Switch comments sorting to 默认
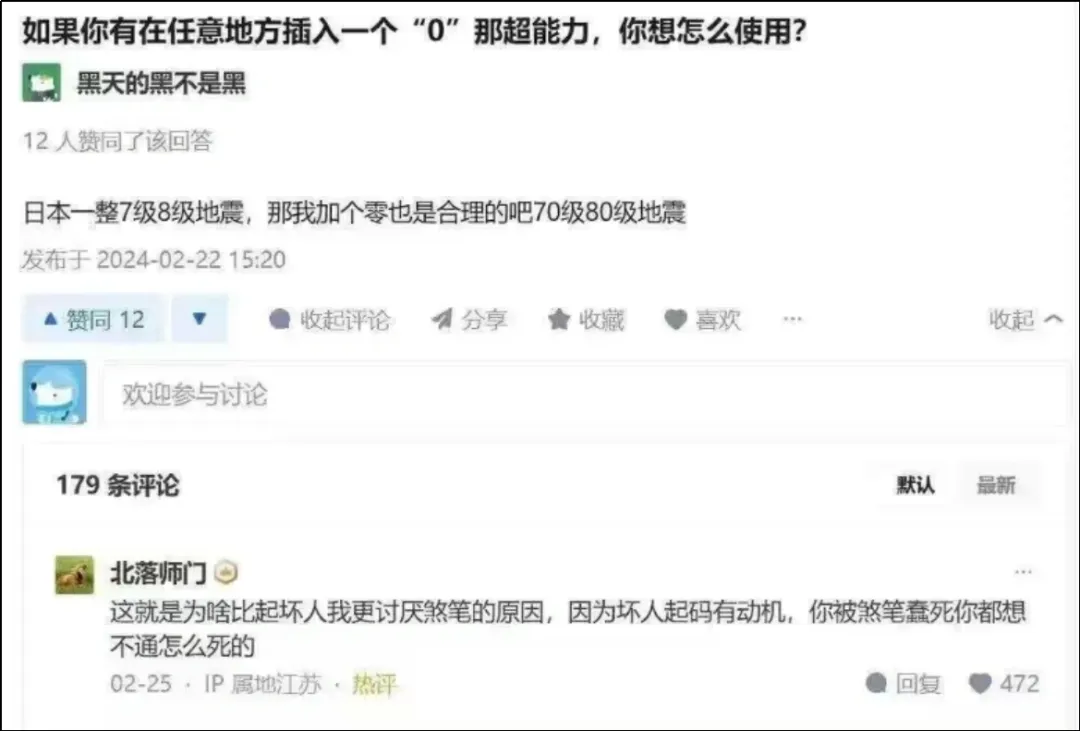The height and width of the screenshot is (731, 1080). (x=915, y=485)
